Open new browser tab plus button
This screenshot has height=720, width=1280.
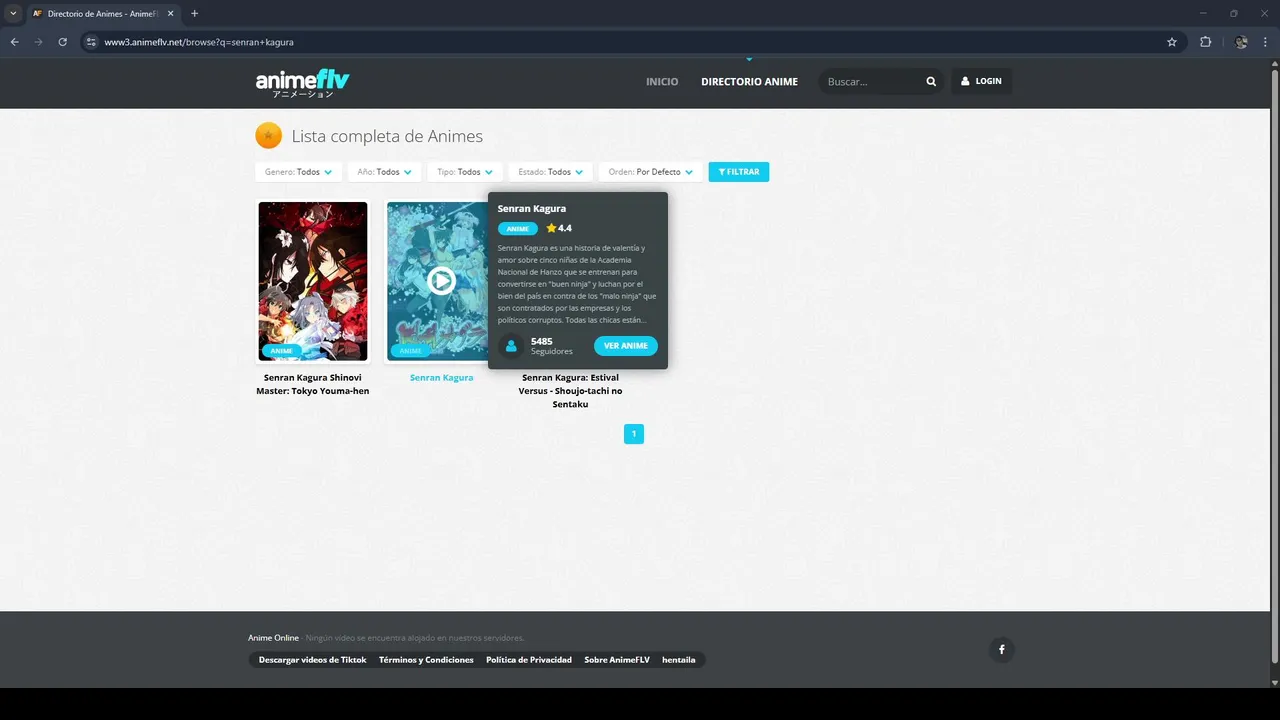194,13
